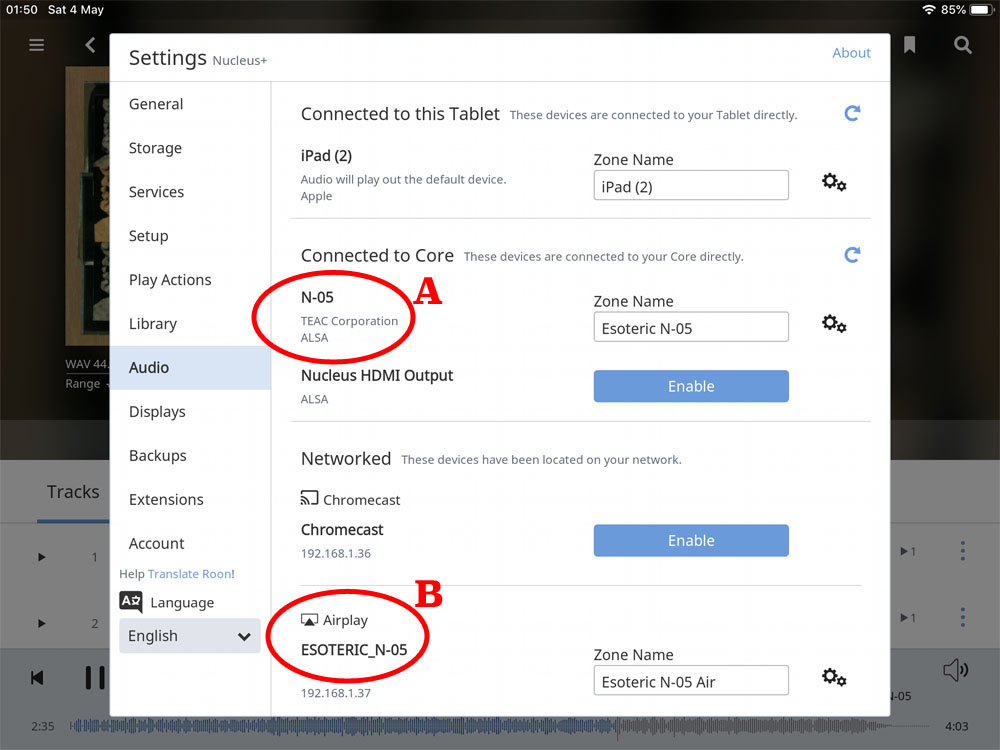The height and width of the screenshot is (750, 1000).
Task: Expand the English language dropdown
Action: click(x=190, y=636)
